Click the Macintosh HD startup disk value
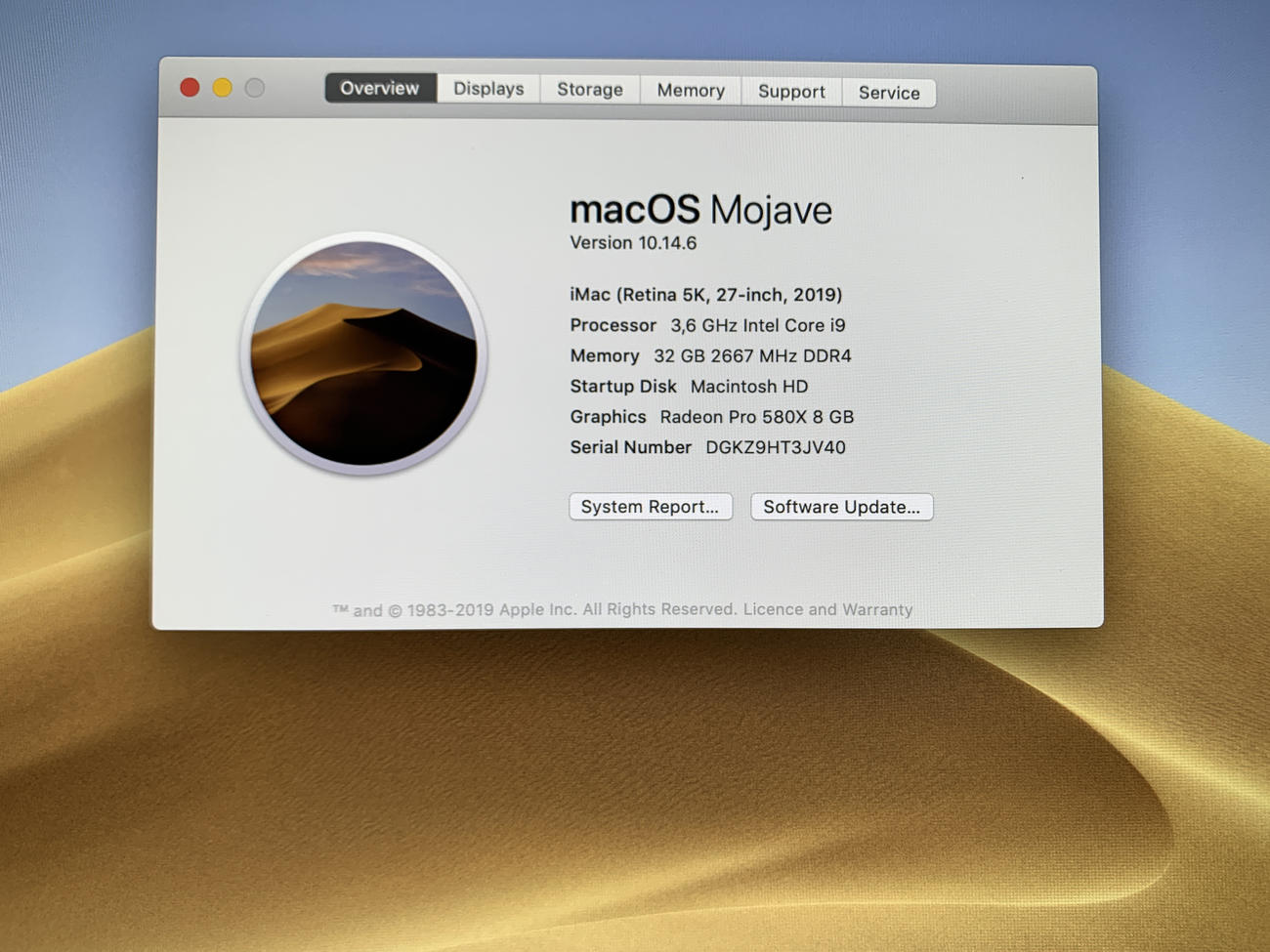Screen dimensions: 1270x952 pyautogui.click(x=749, y=387)
